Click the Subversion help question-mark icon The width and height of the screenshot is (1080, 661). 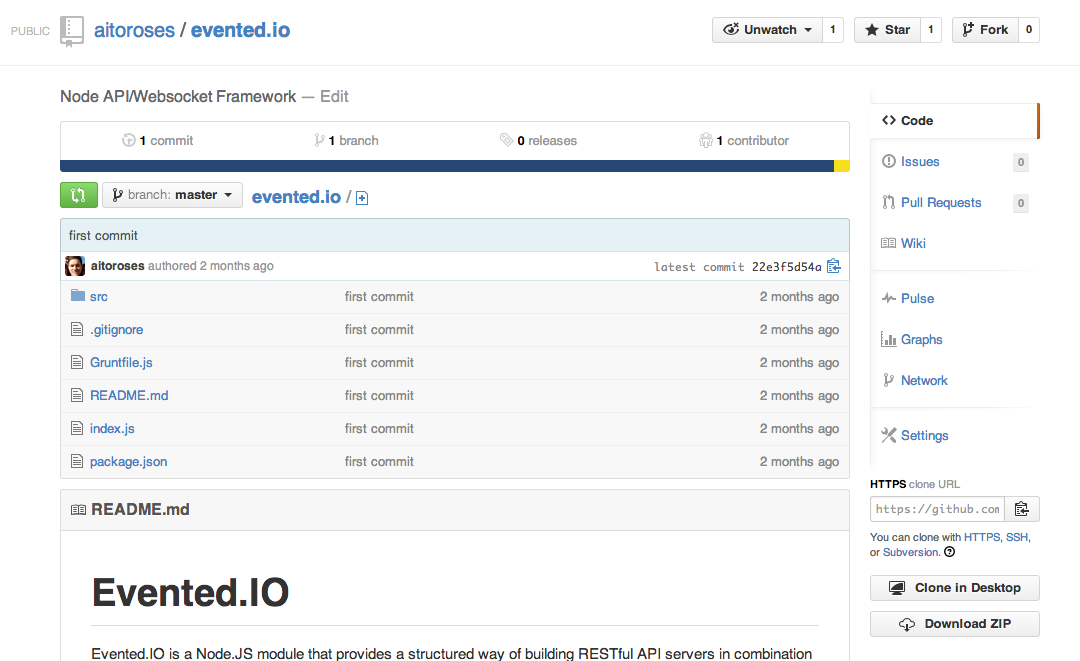pyautogui.click(x=950, y=552)
